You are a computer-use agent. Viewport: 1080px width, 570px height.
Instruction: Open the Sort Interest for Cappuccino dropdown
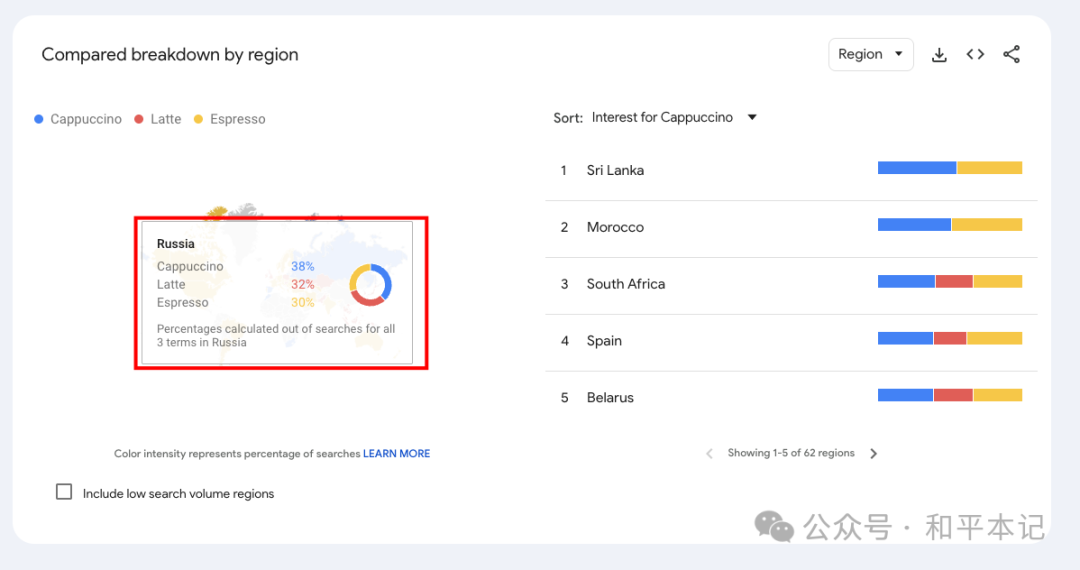coord(674,118)
